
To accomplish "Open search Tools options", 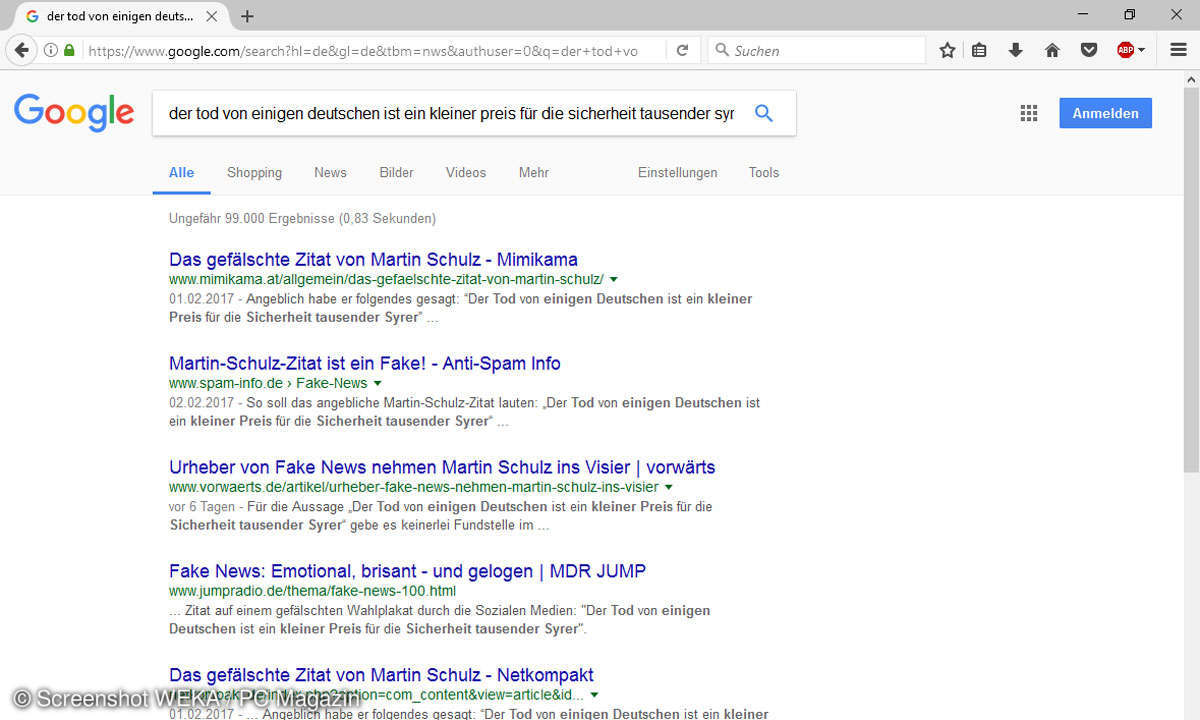I will click(x=764, y=172).
